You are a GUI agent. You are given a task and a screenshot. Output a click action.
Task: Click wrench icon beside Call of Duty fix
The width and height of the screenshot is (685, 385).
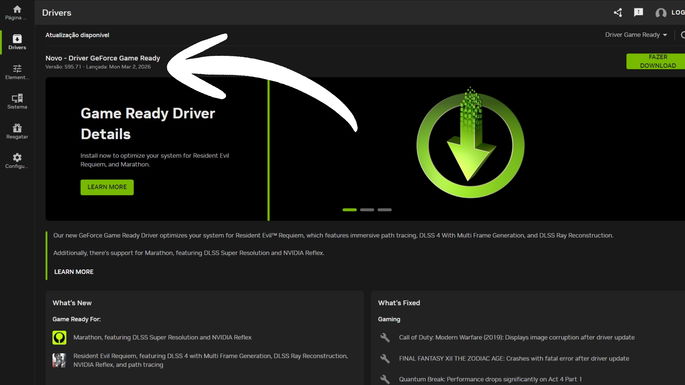coord(385,337)
